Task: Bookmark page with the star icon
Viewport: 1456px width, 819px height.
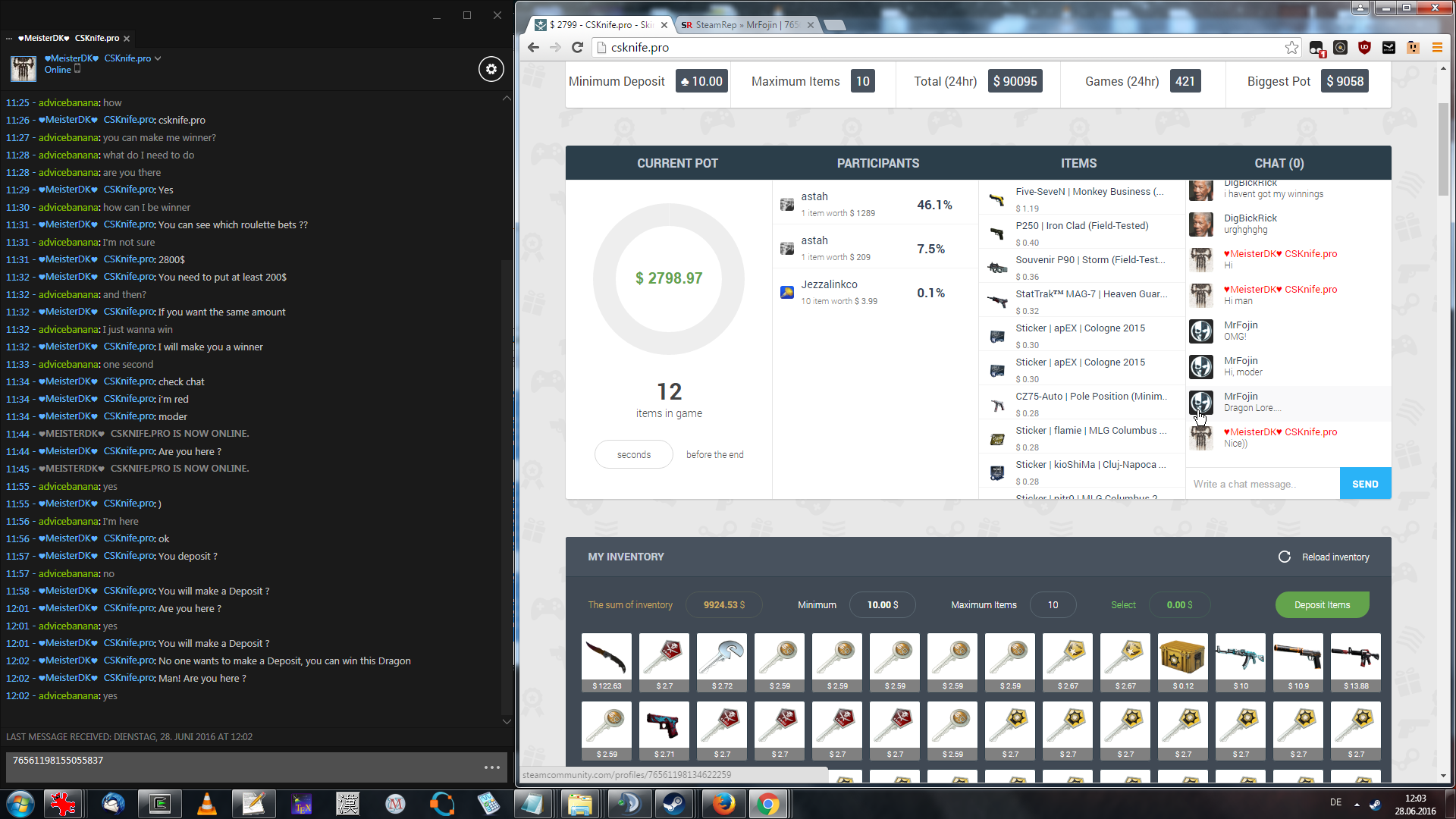Action: [x=1291, y=47]
